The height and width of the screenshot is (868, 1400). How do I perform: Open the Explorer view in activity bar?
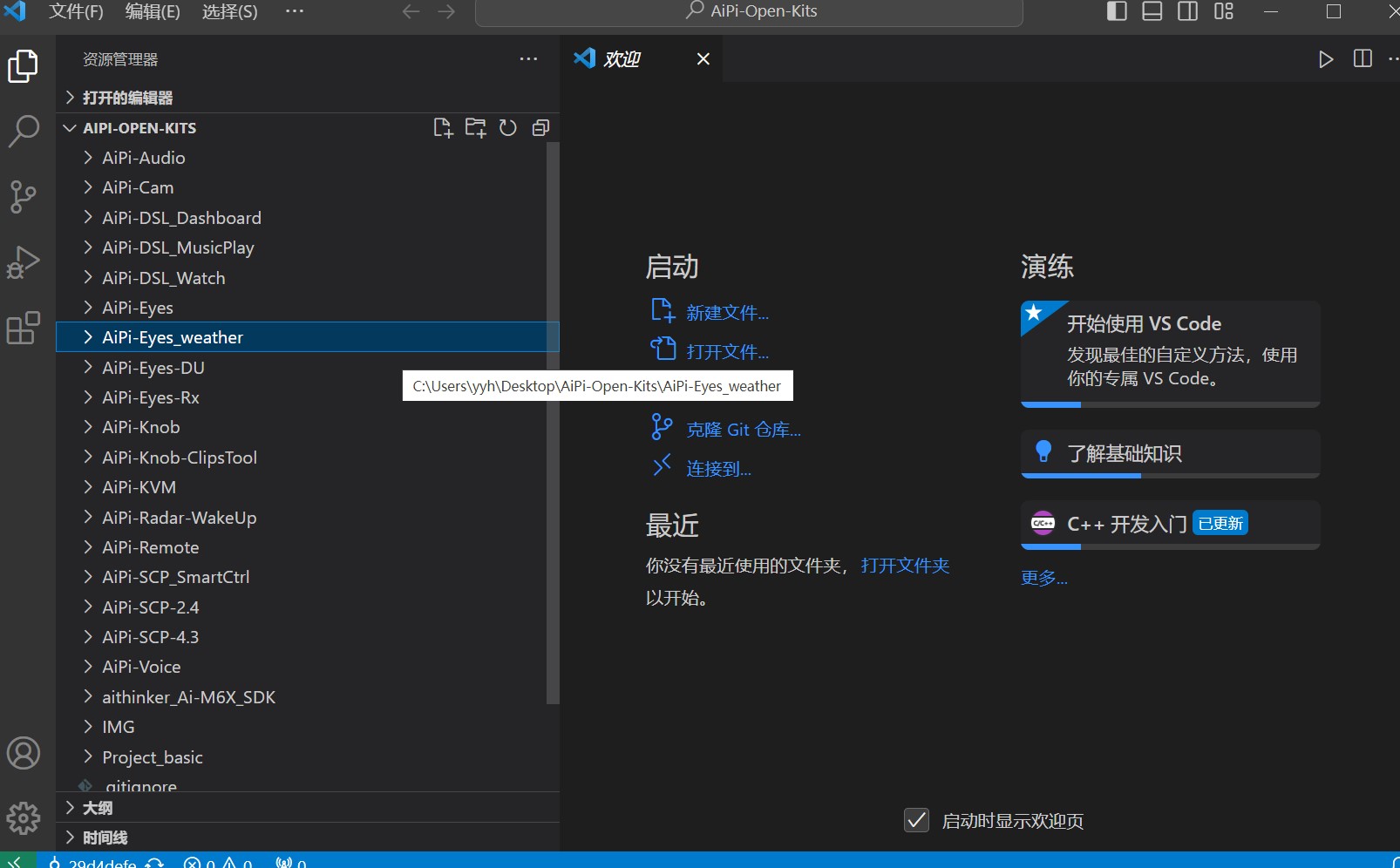(24, 66)
